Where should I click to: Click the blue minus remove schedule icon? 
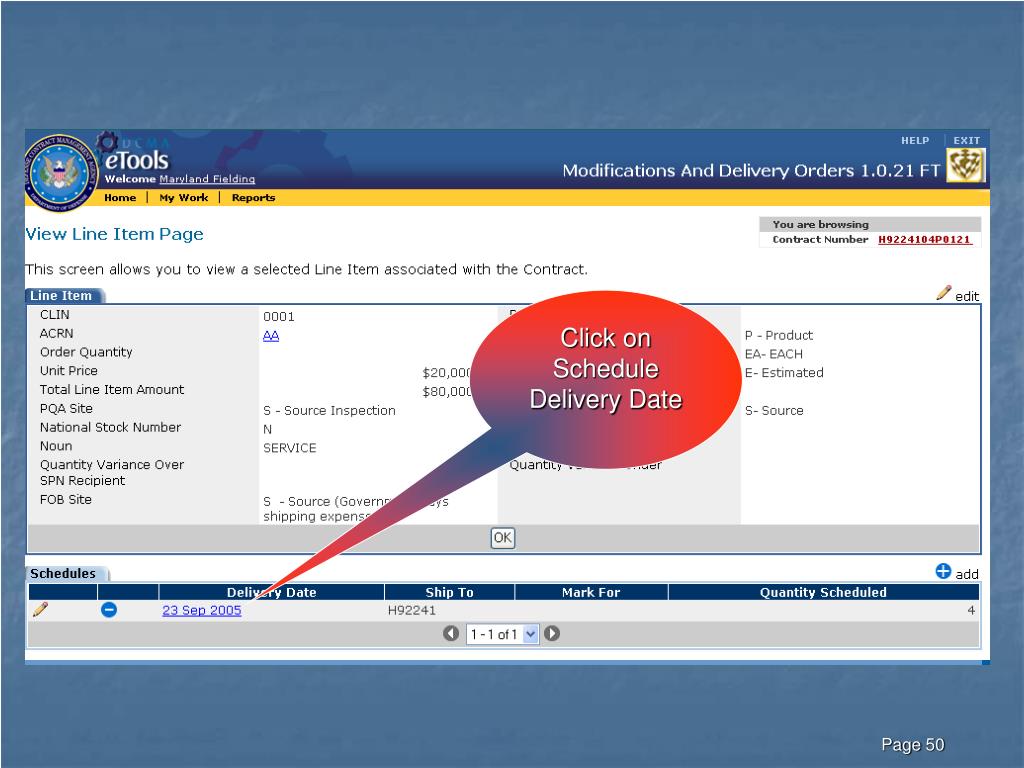pos(109,611)
